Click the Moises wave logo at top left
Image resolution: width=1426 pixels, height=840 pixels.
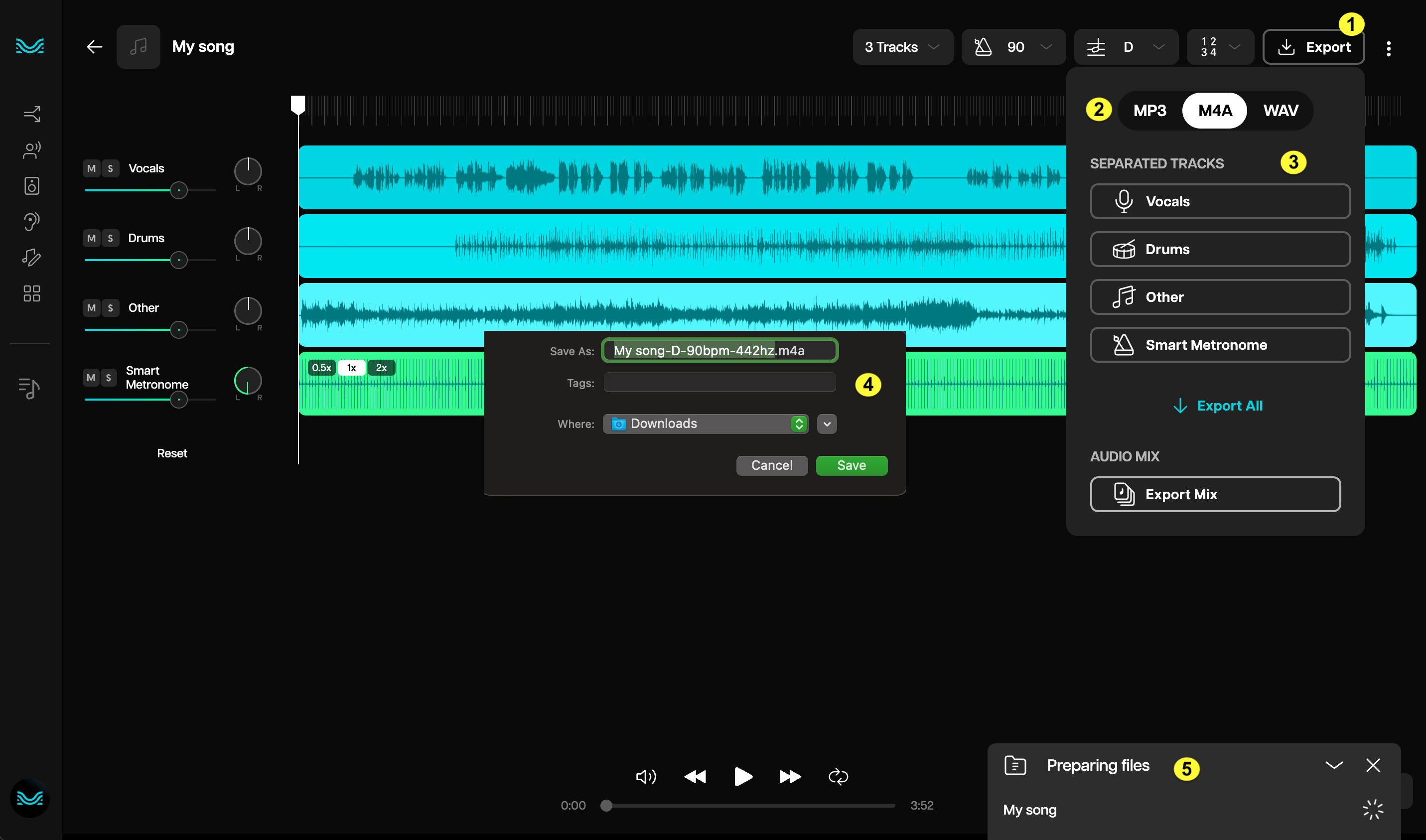(x=29, y=46)
